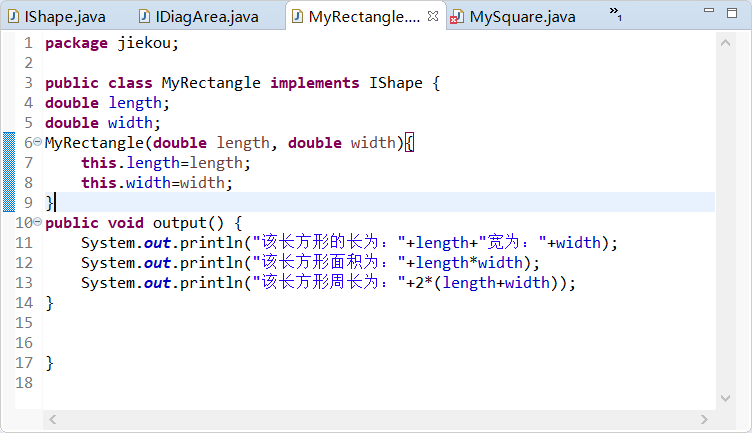The width and height of the screenshot is (752, 433).
Task: Click line number 18 in the gutter
Action: coord(24,383)
